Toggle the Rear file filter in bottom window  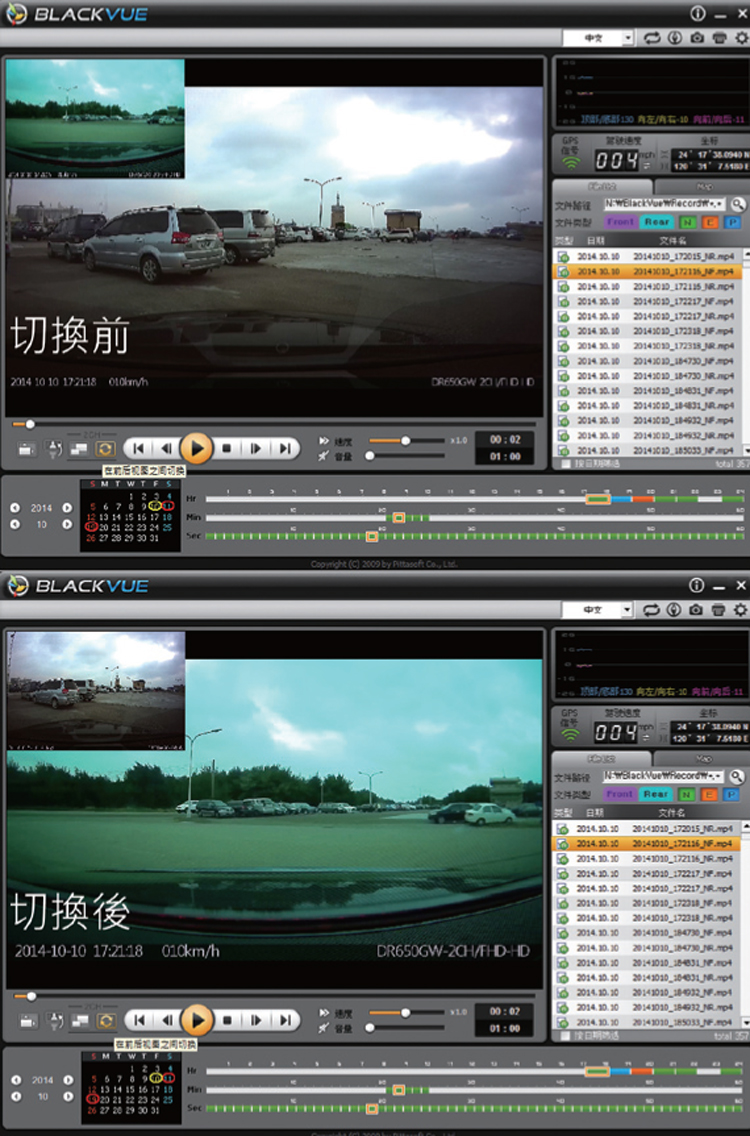[656, 794]
